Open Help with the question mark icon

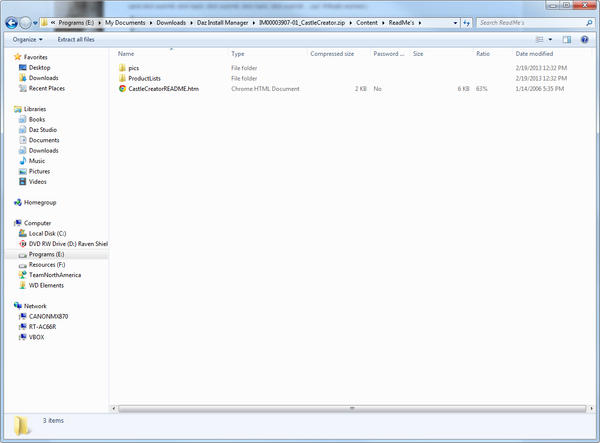(584, 39)
